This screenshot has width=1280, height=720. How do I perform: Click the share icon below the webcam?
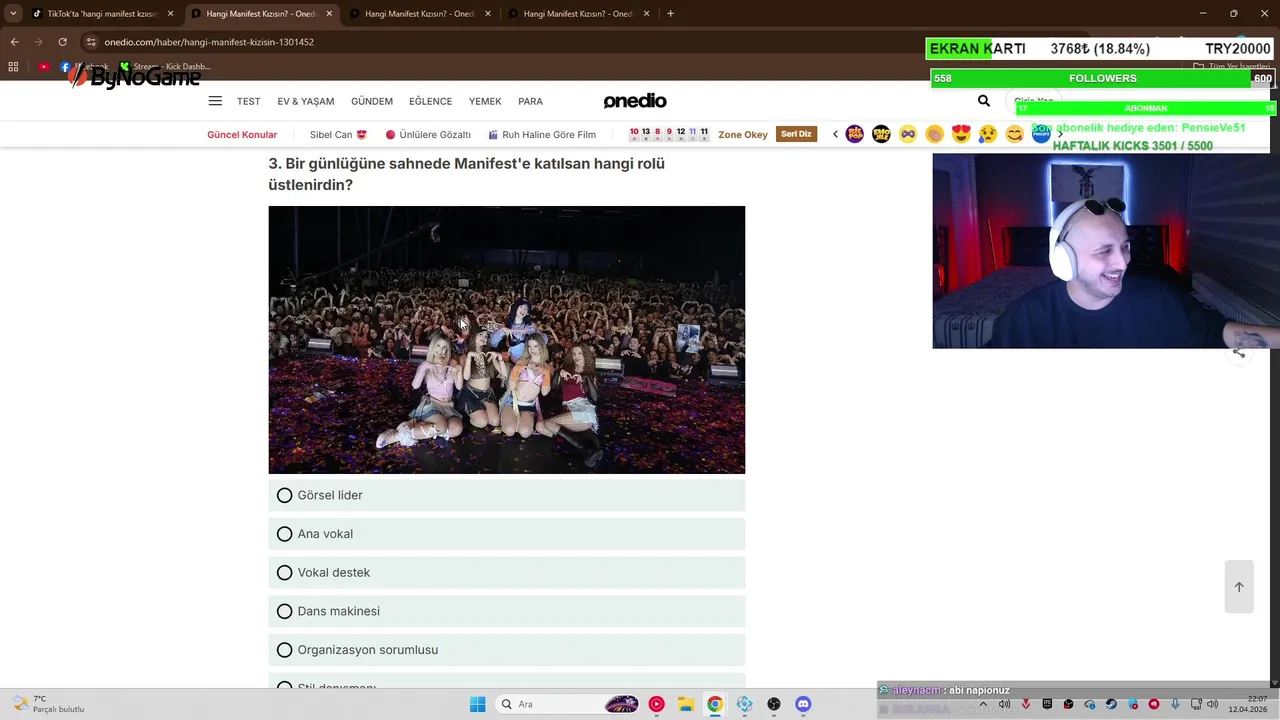[x=1239, y=352]
